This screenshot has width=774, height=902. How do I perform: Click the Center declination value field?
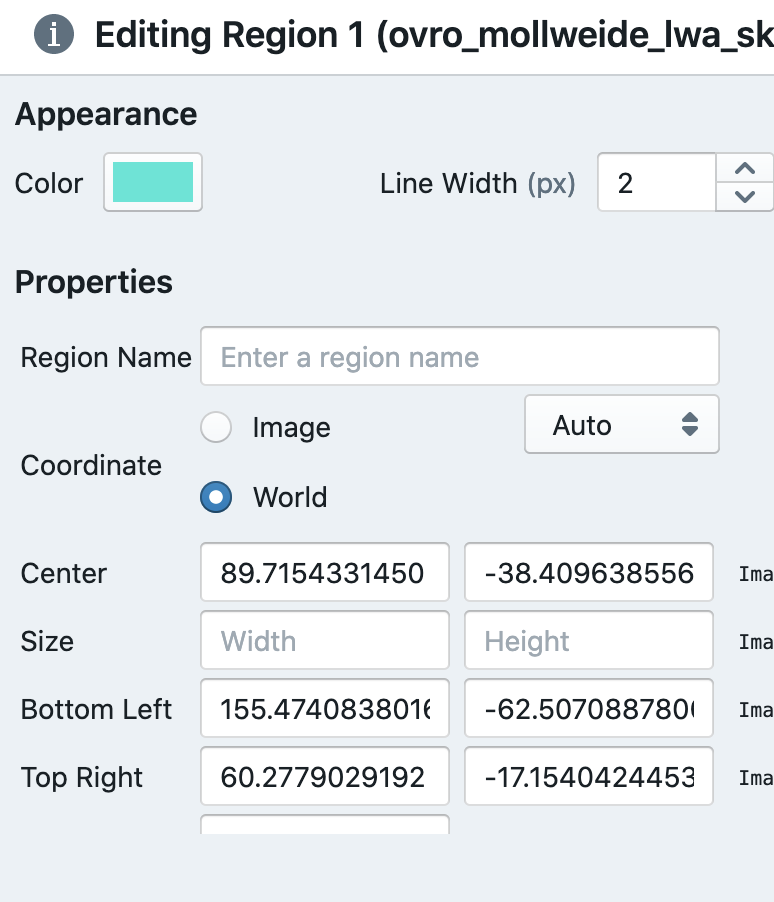pos(588,572)
